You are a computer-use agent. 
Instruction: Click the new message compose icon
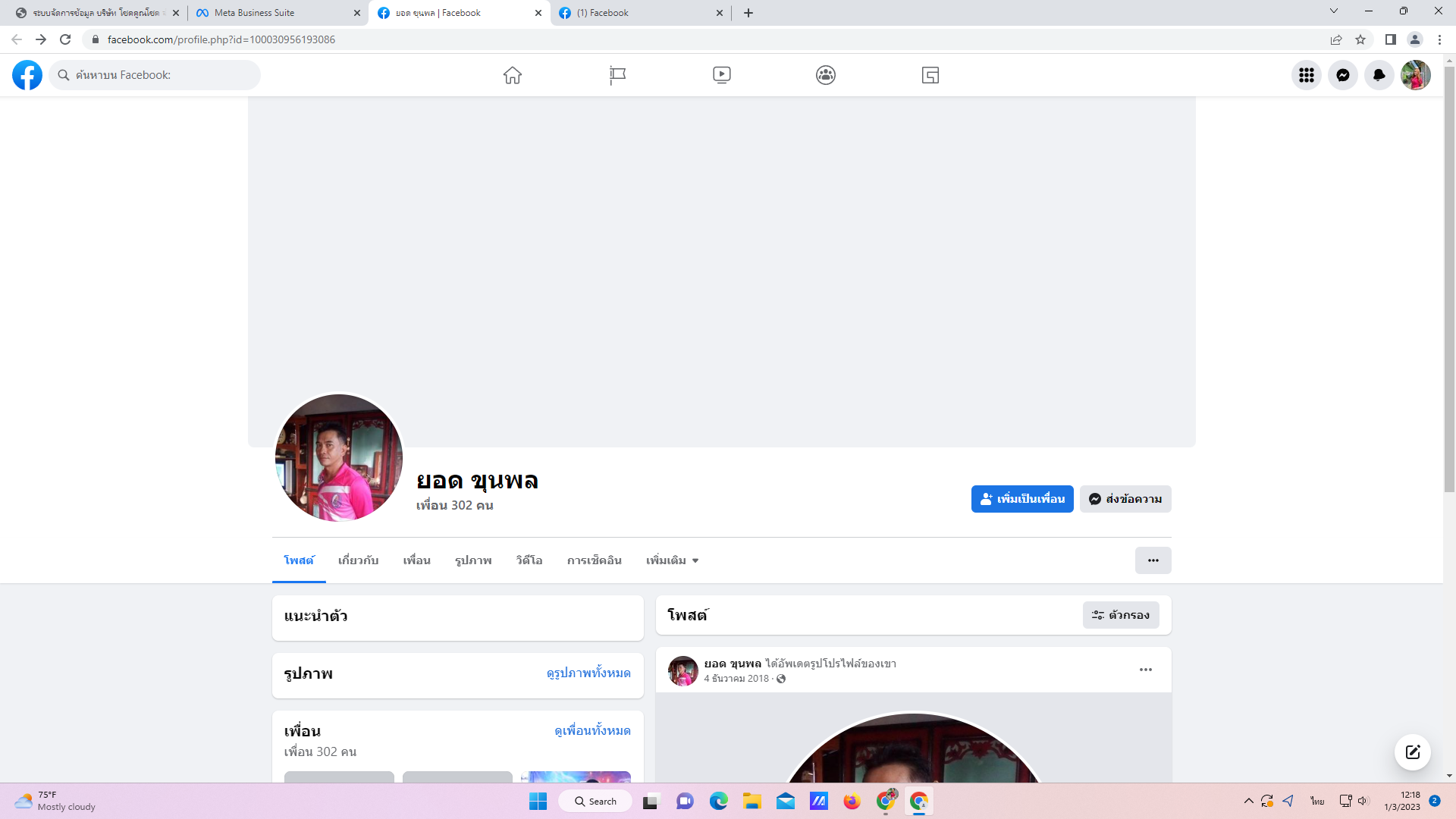[1412, 752]
